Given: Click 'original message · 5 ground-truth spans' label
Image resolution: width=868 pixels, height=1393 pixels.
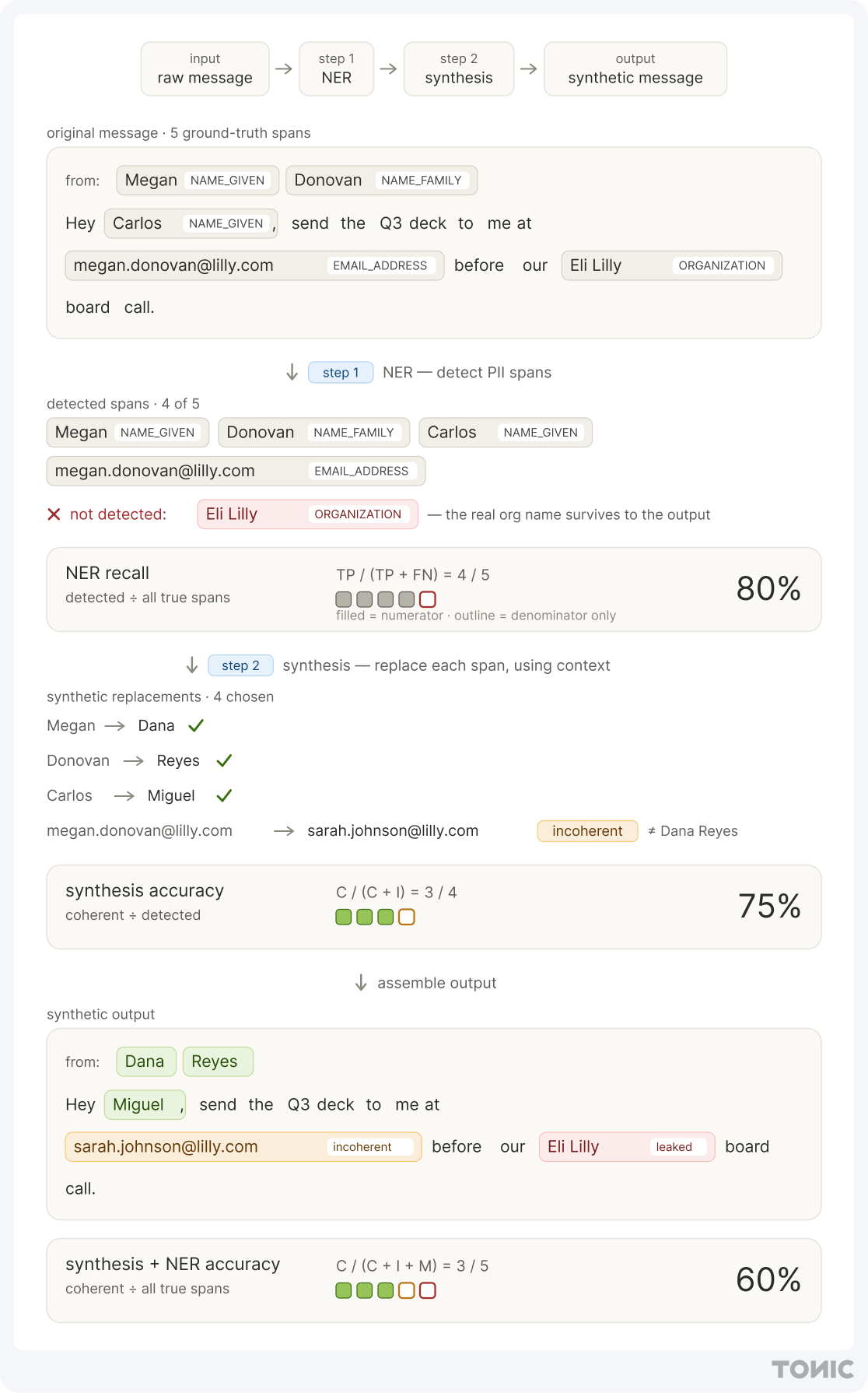Looking at the screenshot, I should (x=179, y=133).
